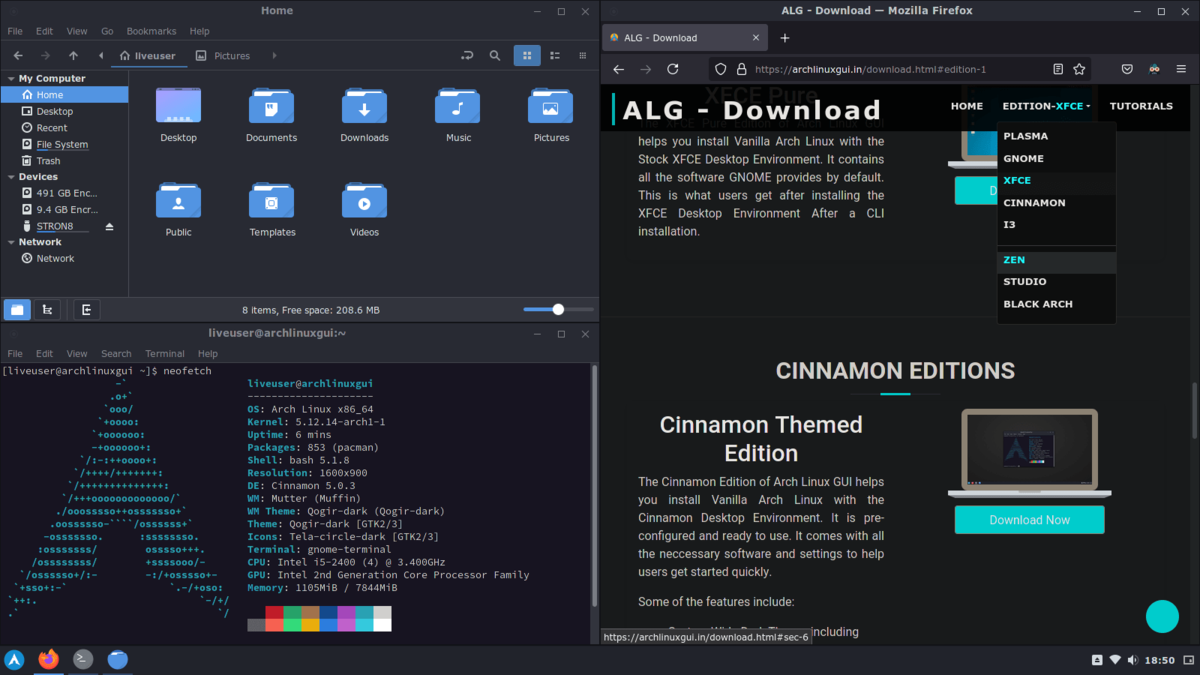Collapse Devices section in sidebar
This screenshot has width=1200, height=675.
[x=10, y=177]
